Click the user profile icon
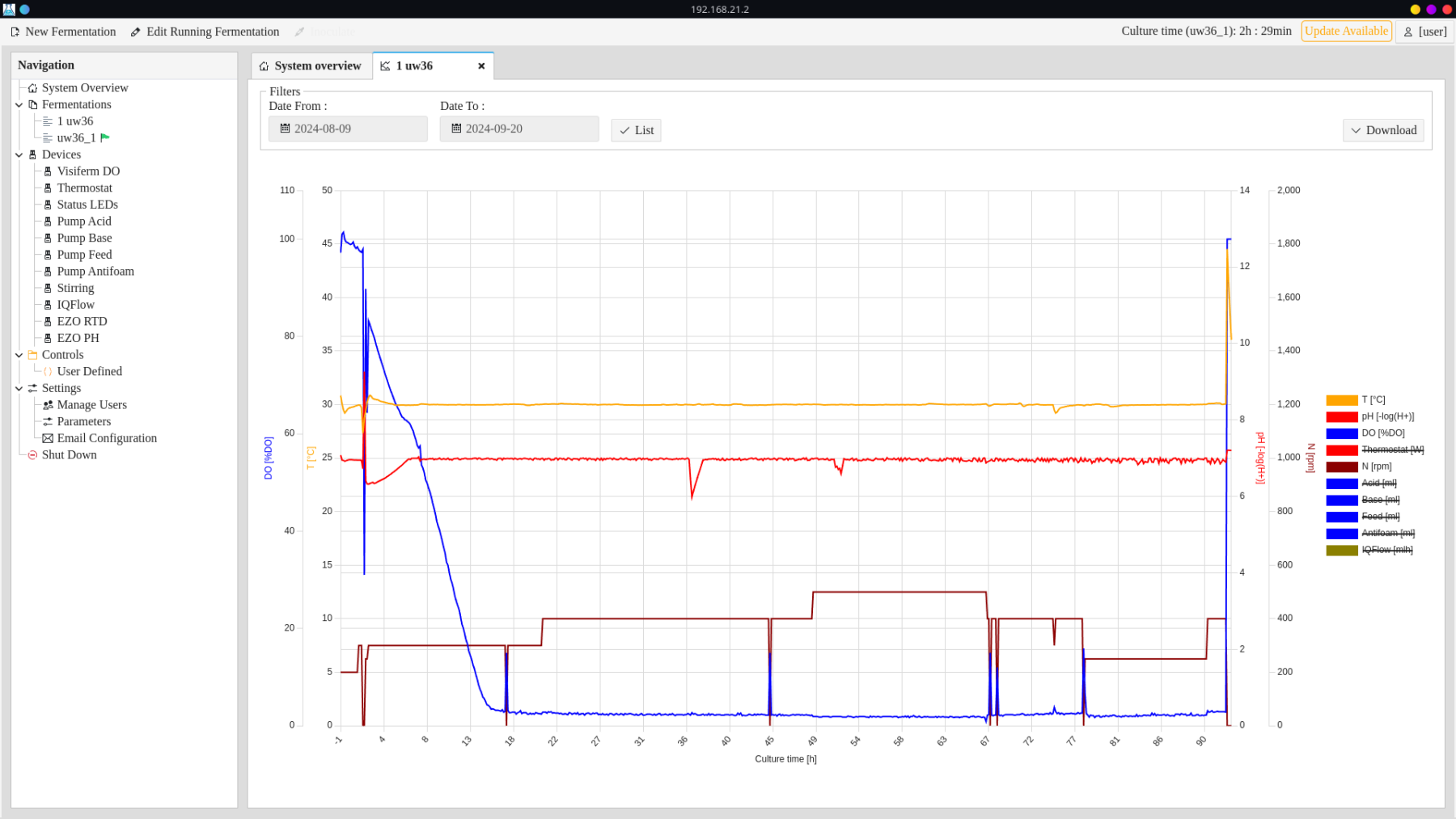Viewport: 1456px width, 819px height. 1408,32
